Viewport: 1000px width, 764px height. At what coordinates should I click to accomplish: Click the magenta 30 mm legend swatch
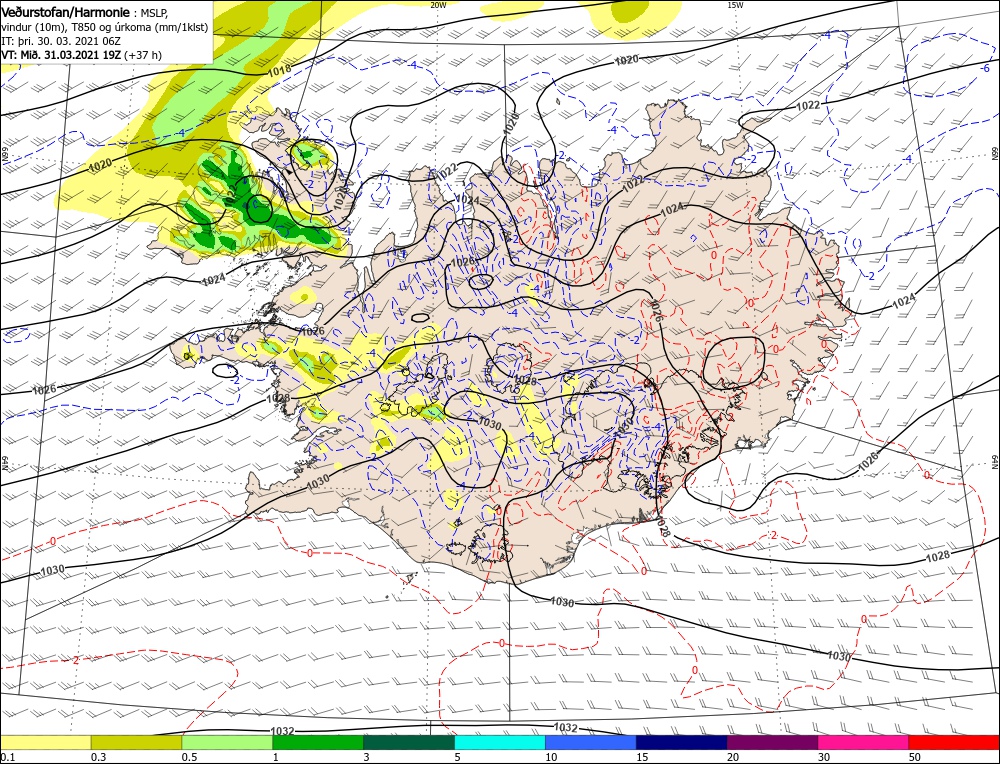864,742
